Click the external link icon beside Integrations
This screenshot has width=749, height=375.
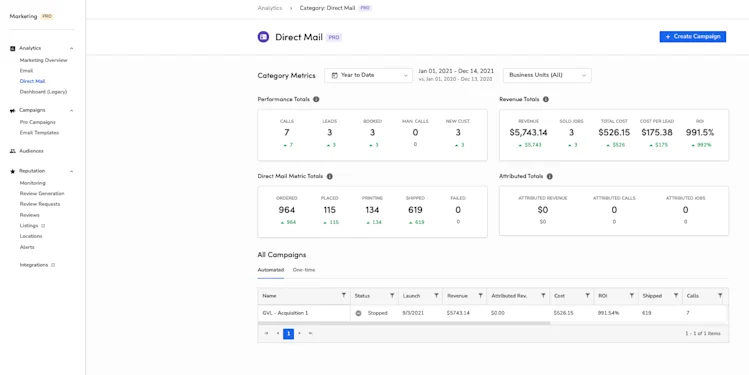[x=53, y=265]
